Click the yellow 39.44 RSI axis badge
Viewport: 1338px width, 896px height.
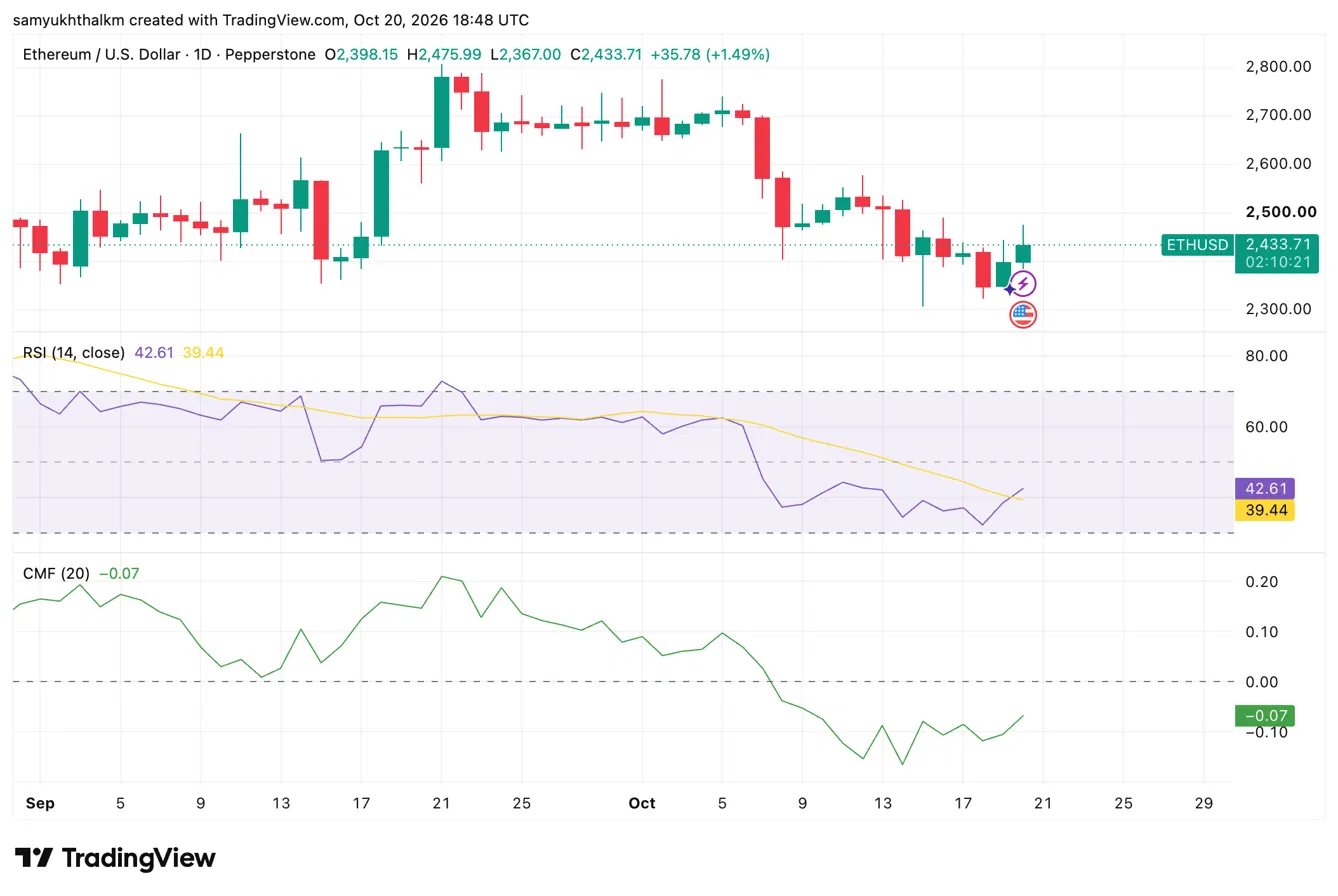coord(1265,511)
